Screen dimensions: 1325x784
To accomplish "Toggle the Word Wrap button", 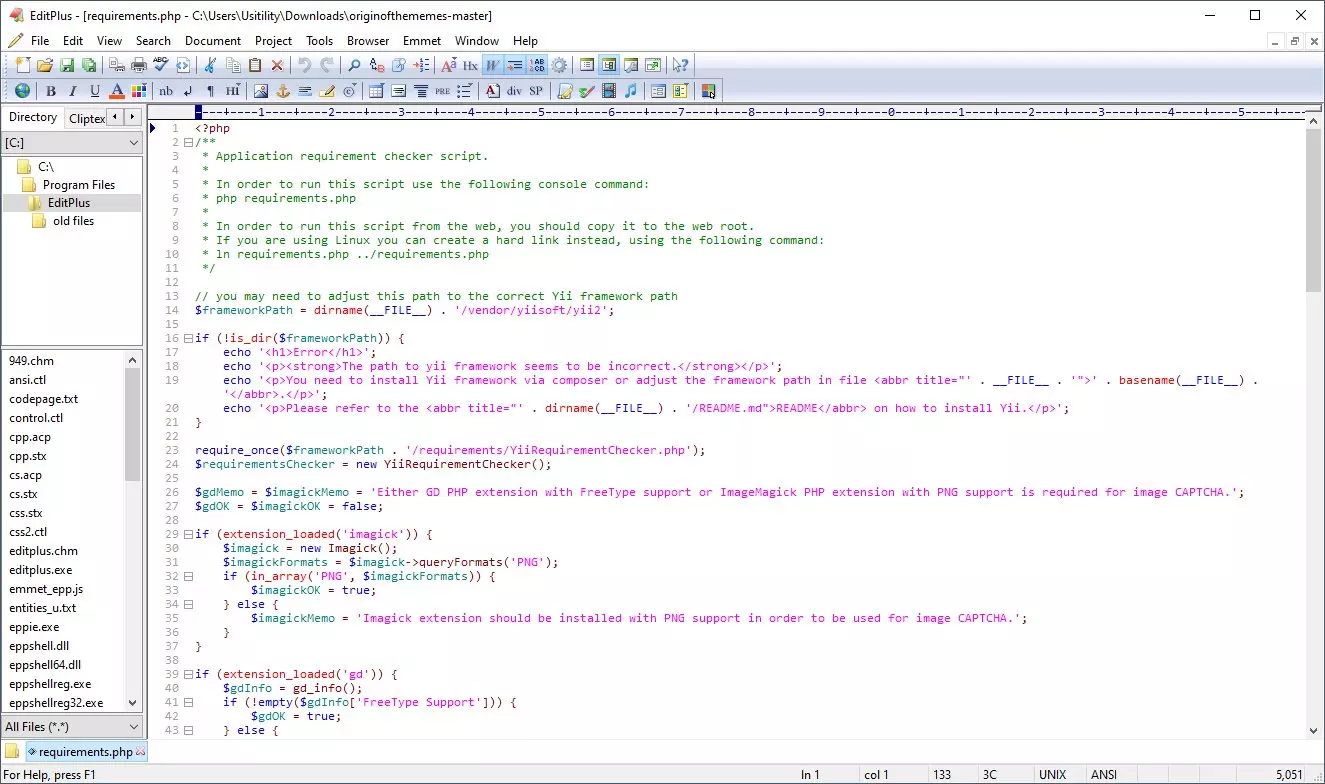I will 492,65.
